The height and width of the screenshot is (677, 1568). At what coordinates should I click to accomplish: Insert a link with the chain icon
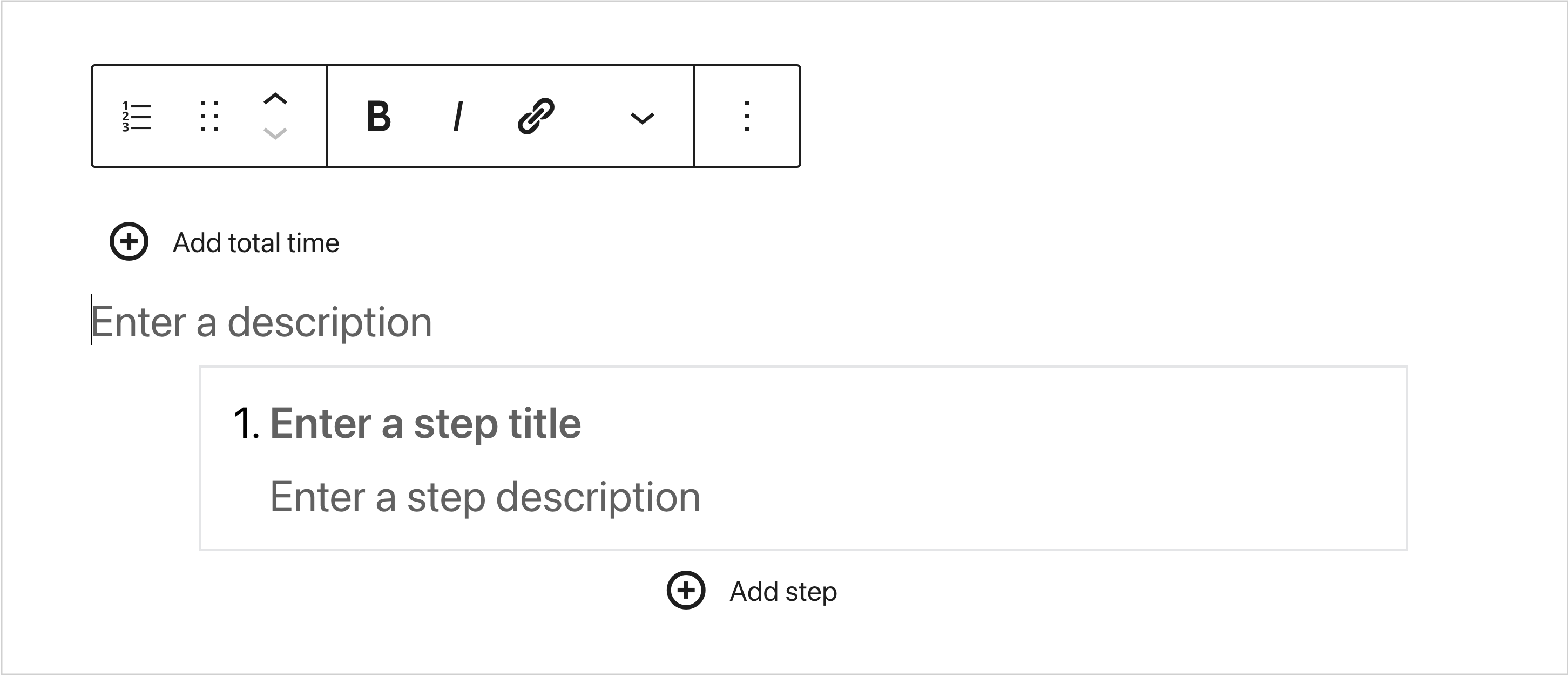tap(536, 116)
